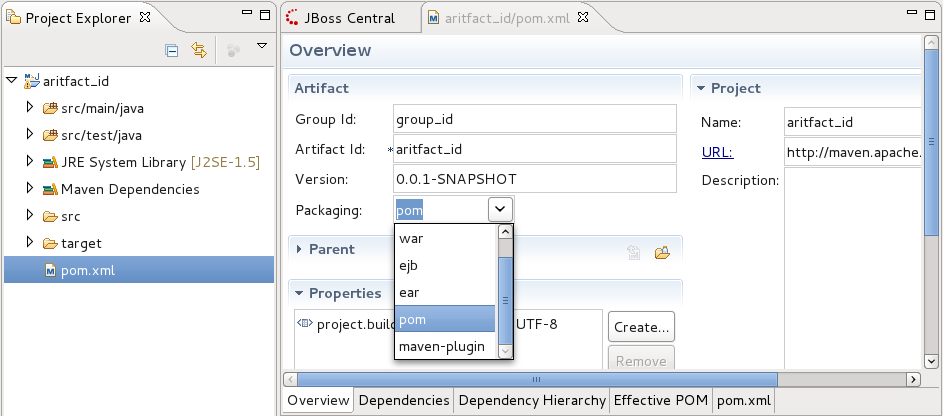Click the src folder icon
Viewport: 943px width, 416px height.
tap(50, 216)
